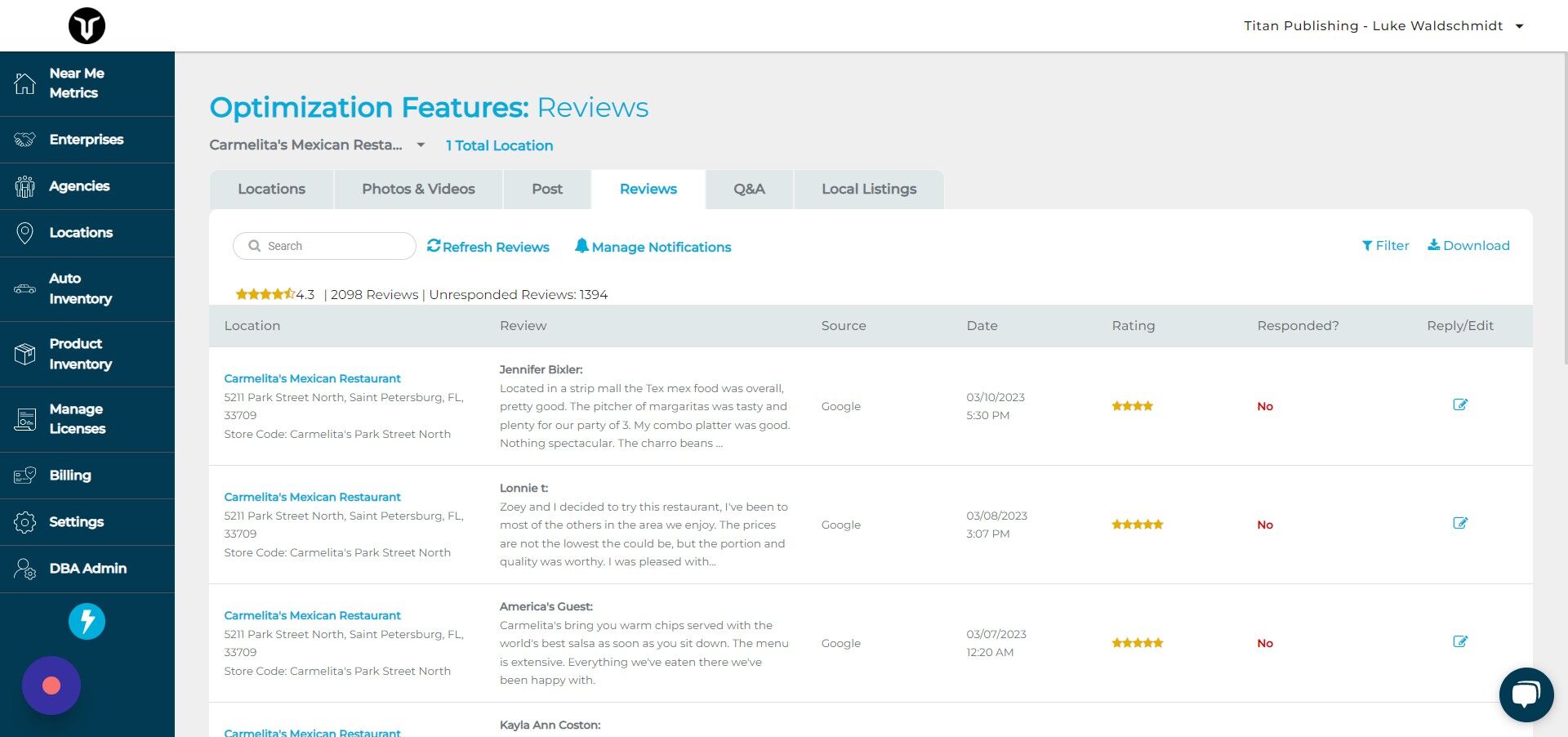The width and height of the screenshot is (1568, 737).
Task: Click the 1 Total Location link
Action: 500,145
